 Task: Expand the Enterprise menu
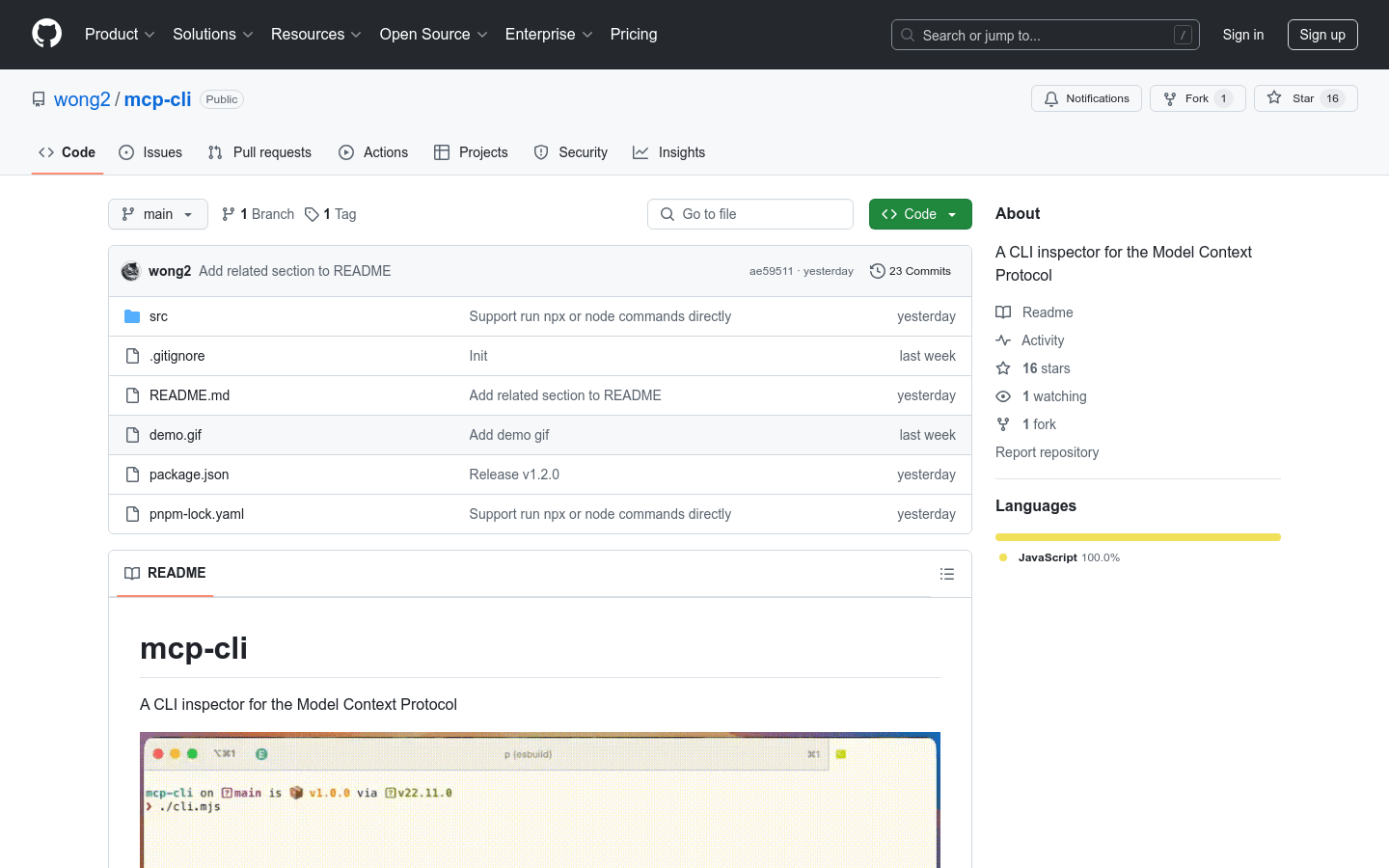click(x=549, y=34)
